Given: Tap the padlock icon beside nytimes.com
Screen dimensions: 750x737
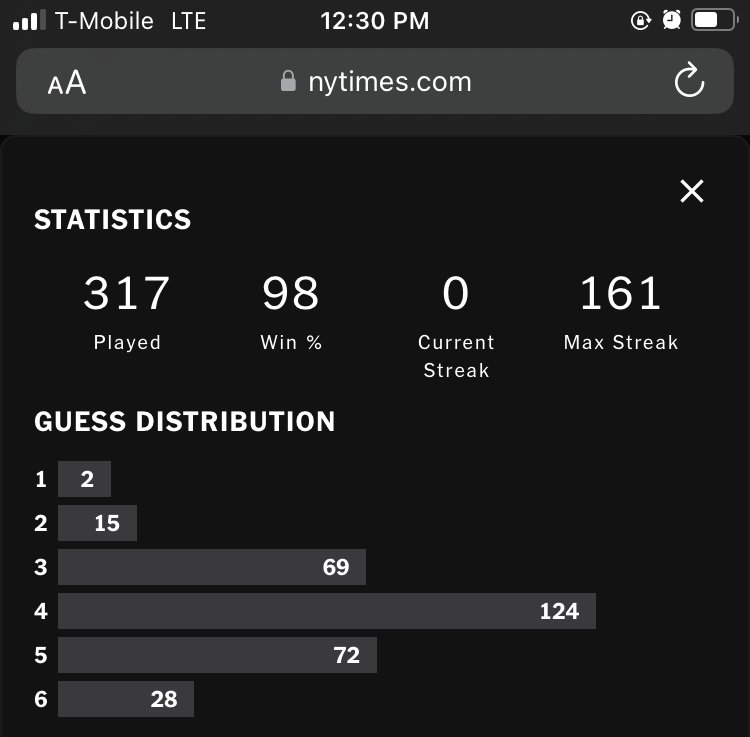Looking at the screenshot, I should [x=288, y=81].
